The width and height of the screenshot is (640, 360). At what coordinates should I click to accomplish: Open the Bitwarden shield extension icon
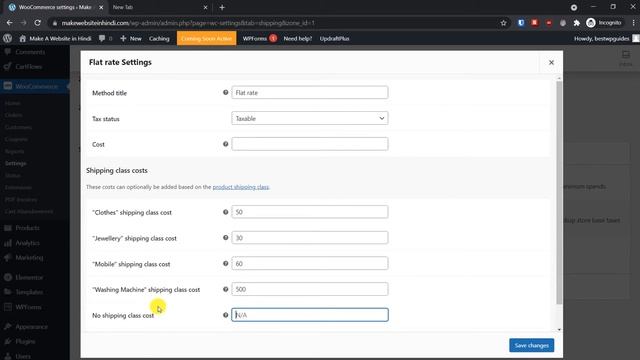click(521, 23)
